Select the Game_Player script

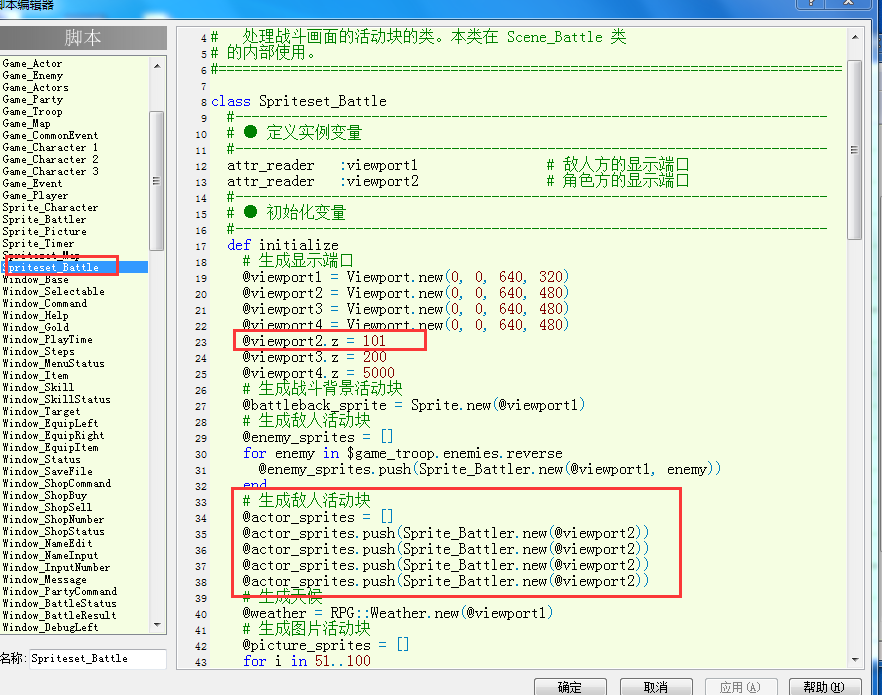pyautogui.click(x=35, y=195)
